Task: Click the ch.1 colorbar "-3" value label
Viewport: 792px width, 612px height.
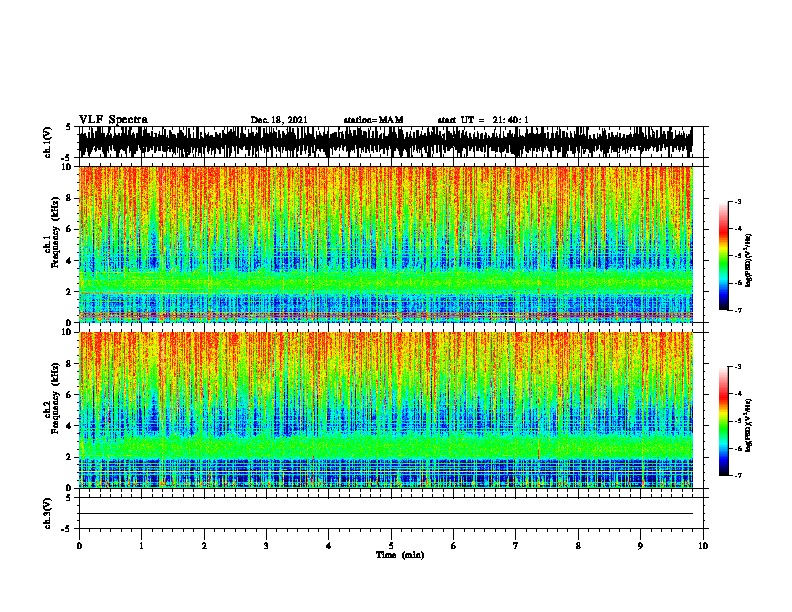Action: click(737, 201)
